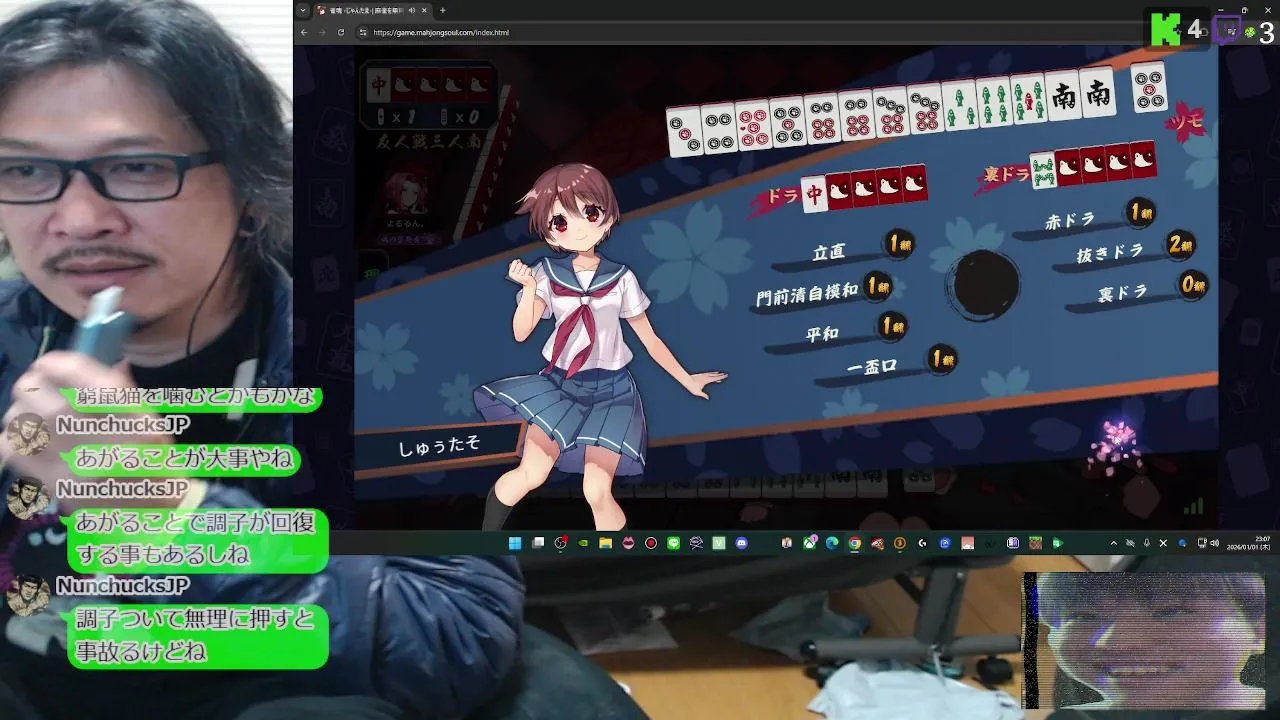
Task: Expand the system tray hidden icons chevron
Action: tap(1113, 543)
